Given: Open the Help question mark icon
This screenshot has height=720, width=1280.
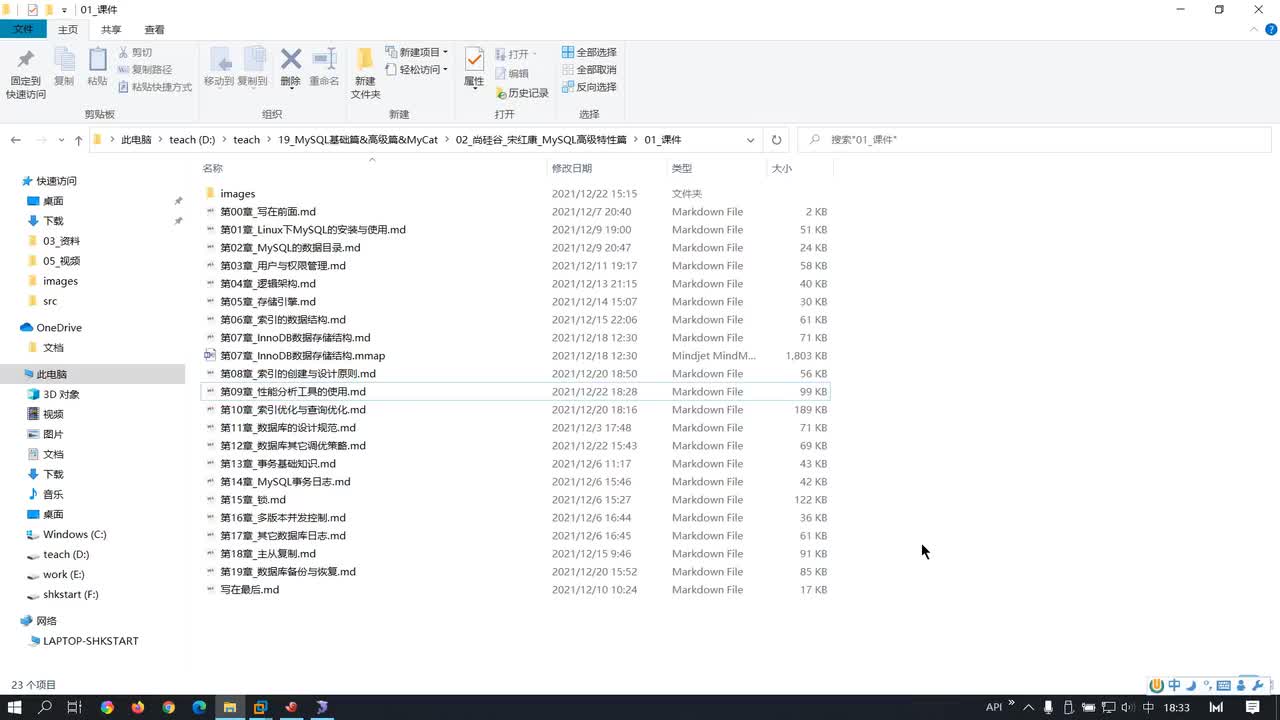Looking at the screenshot, I should [x=1271, y=30].
